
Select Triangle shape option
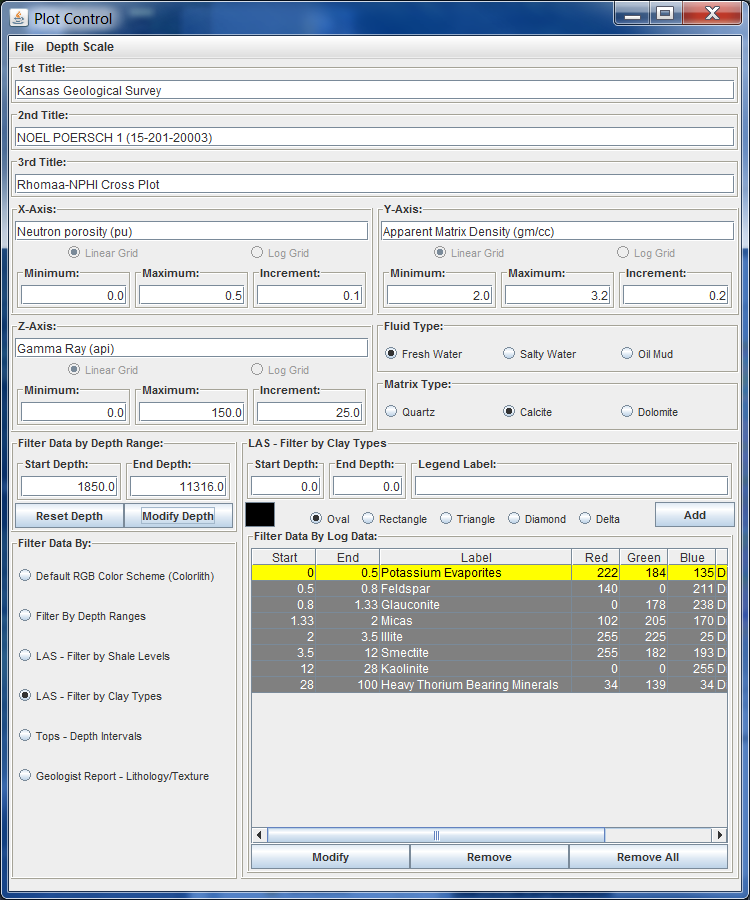tap(446, 519)
